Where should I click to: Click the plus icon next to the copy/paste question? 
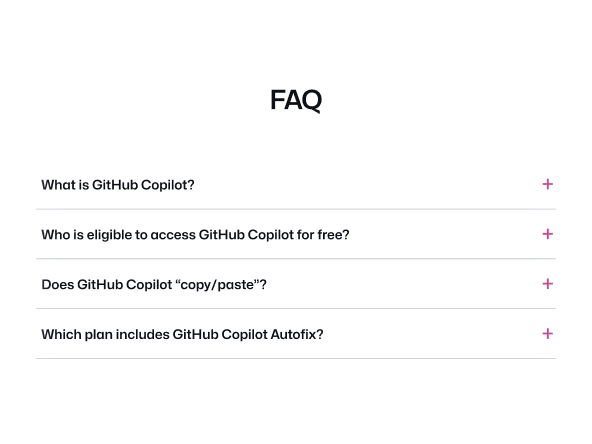pos(547,284)
